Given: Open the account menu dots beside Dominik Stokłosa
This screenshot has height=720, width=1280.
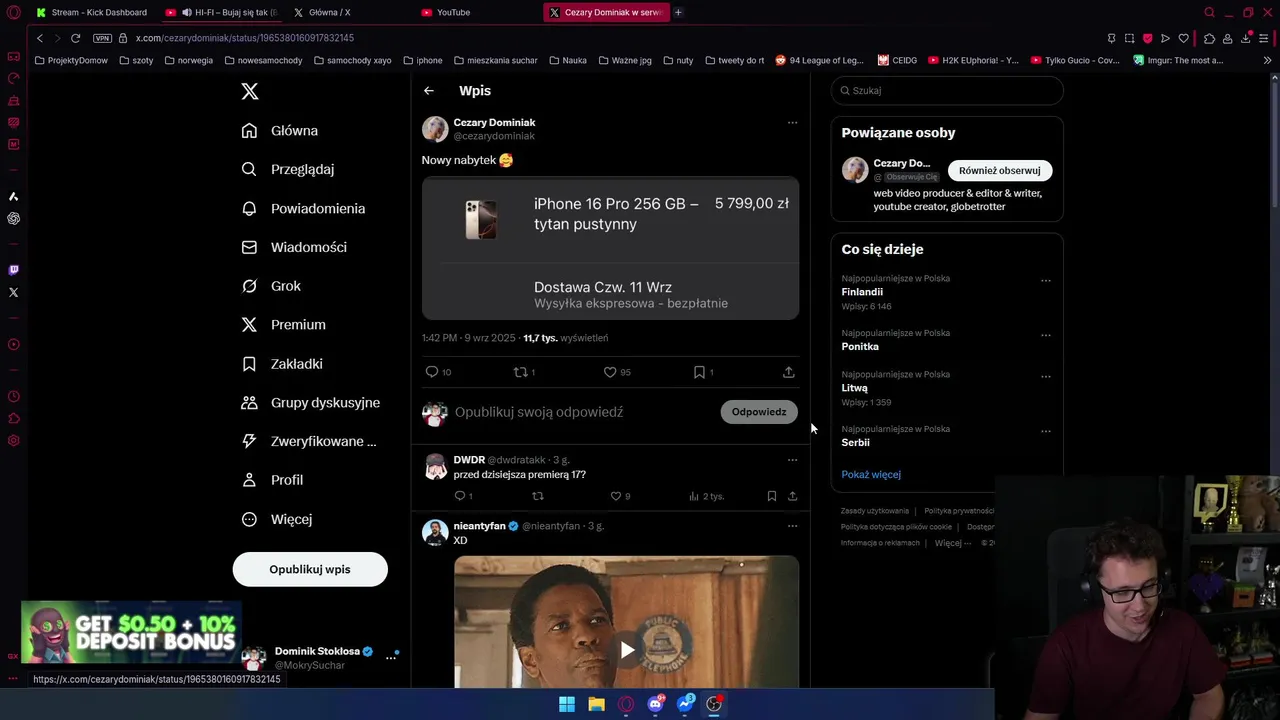Looking at the screenshot, I should [x=391, y=657].
